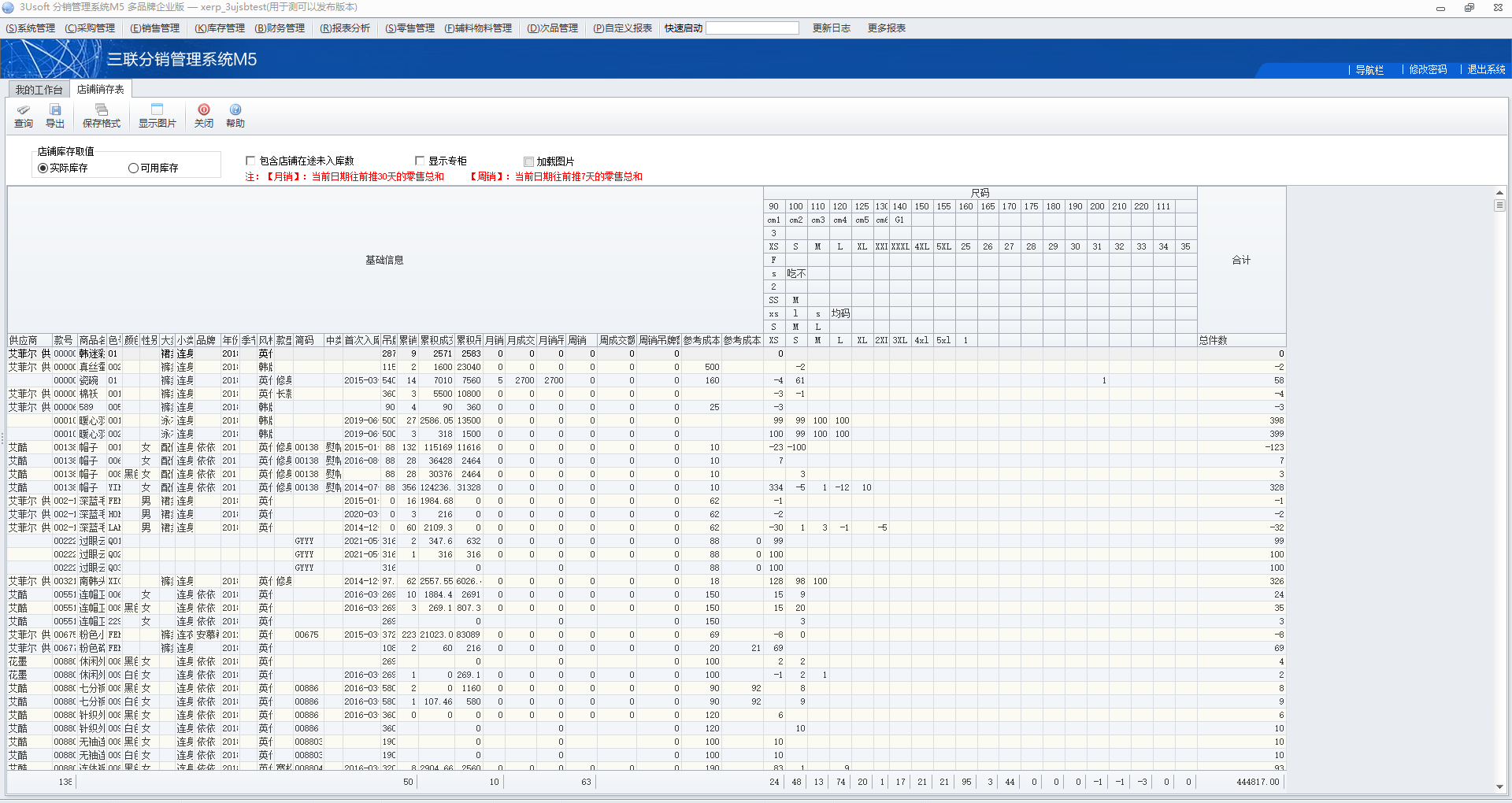Viewport: 1512px width, 803px height.
Task: Click the scrollbar down arrow
Action: [1499, 786]
